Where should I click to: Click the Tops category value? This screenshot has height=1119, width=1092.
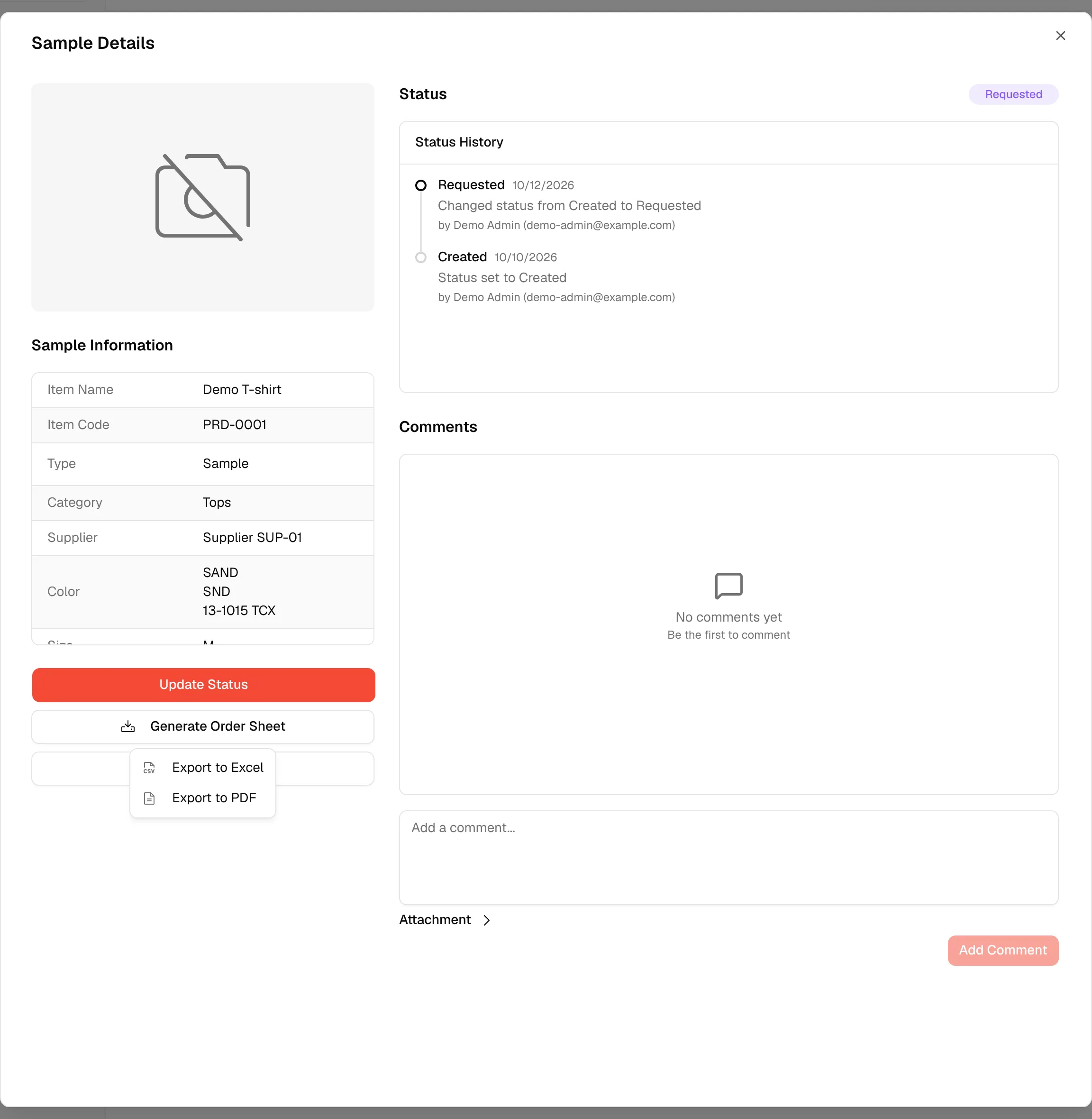pos(217,502)
